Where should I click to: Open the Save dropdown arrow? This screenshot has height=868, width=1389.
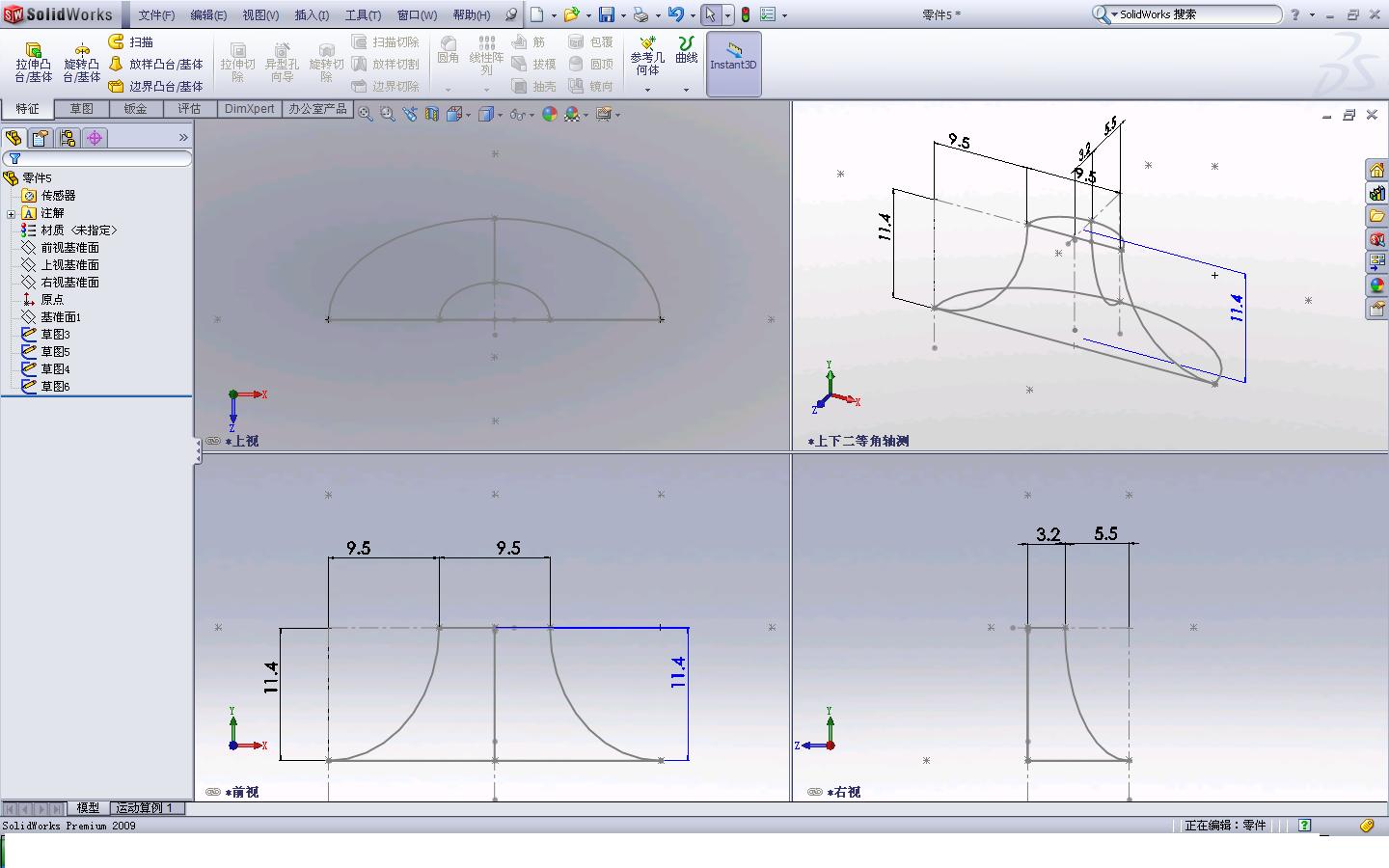click(x=623, y=15)
